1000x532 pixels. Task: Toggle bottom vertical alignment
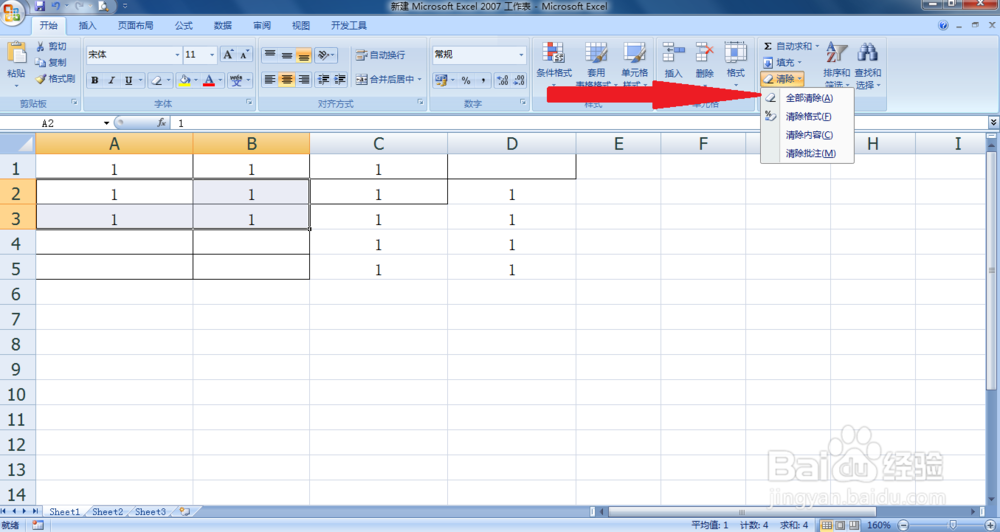[304, 55]
